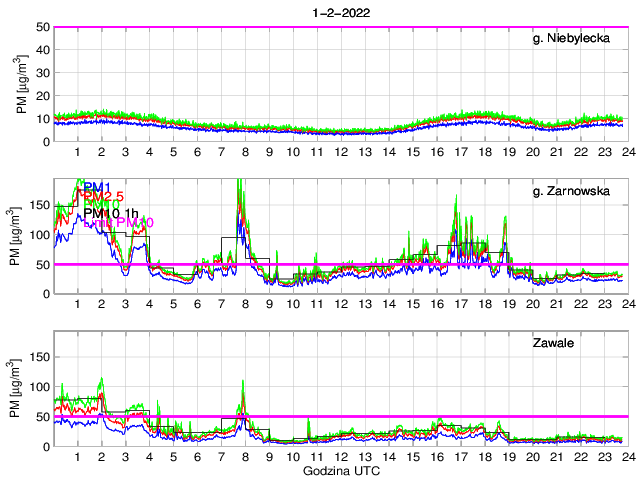Select the magenta Lim PM10 legend entry
The image size is (640, 480).
click(x=112, y=222)
